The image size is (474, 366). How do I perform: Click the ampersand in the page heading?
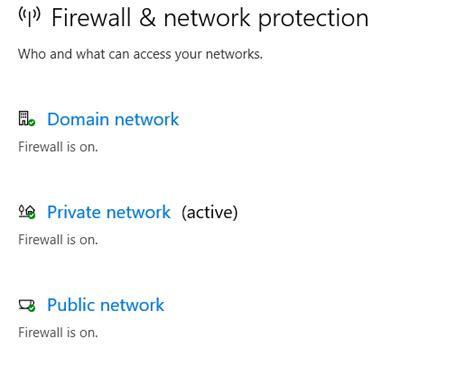click(x=147, y=18)
